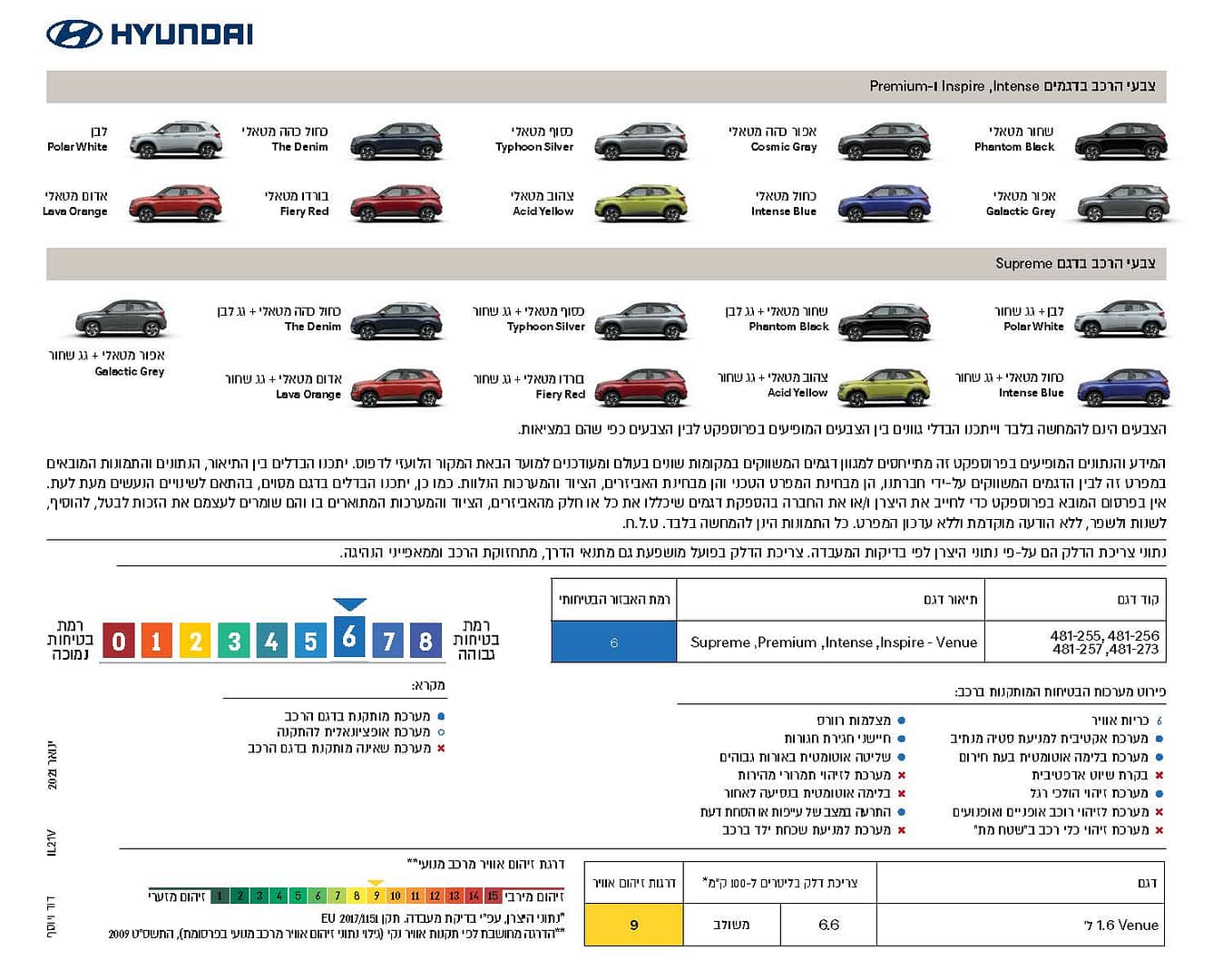Pick the safety level 7 square
The width and height of the screenshot is (1213, 980).
coord(388,641)
